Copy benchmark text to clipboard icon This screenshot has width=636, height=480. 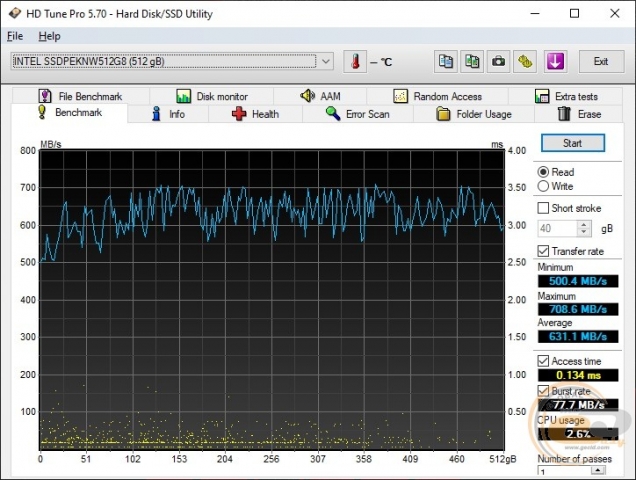point(446,62)
